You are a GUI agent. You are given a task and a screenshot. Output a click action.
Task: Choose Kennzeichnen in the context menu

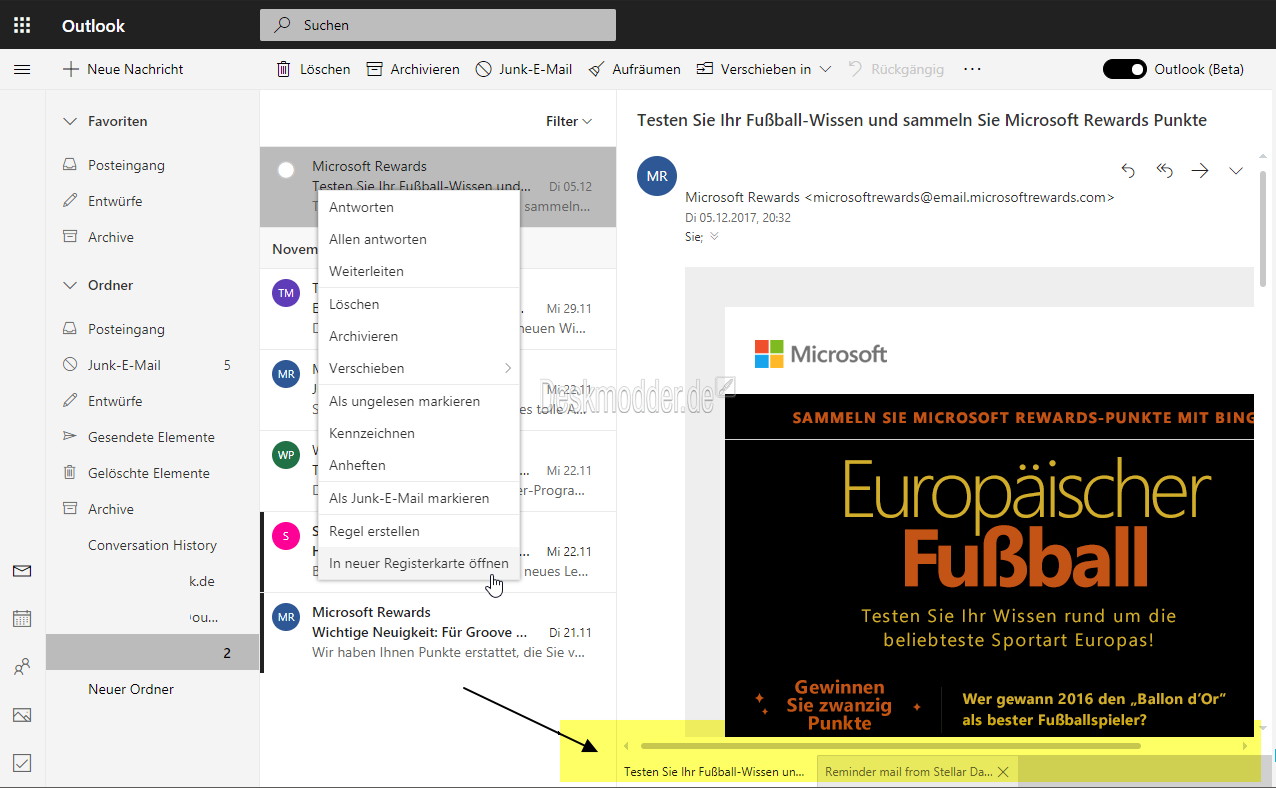(419, 433)
